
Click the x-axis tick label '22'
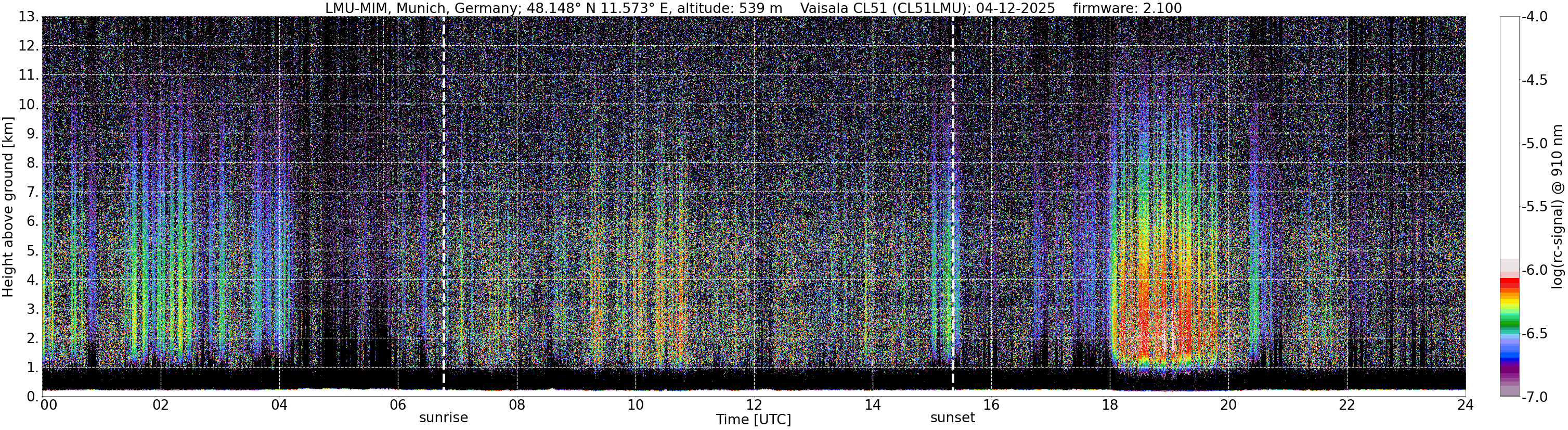(x=1347, y=405)
